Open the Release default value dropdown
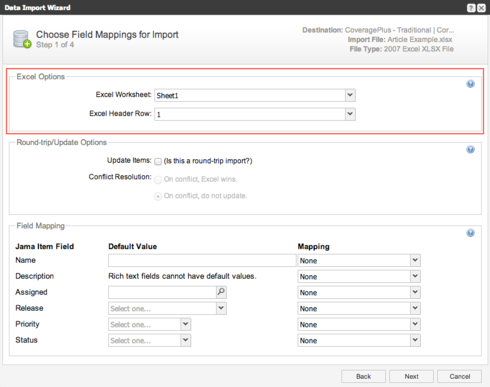This screenshot has height=387, width=490. point(167,308)
